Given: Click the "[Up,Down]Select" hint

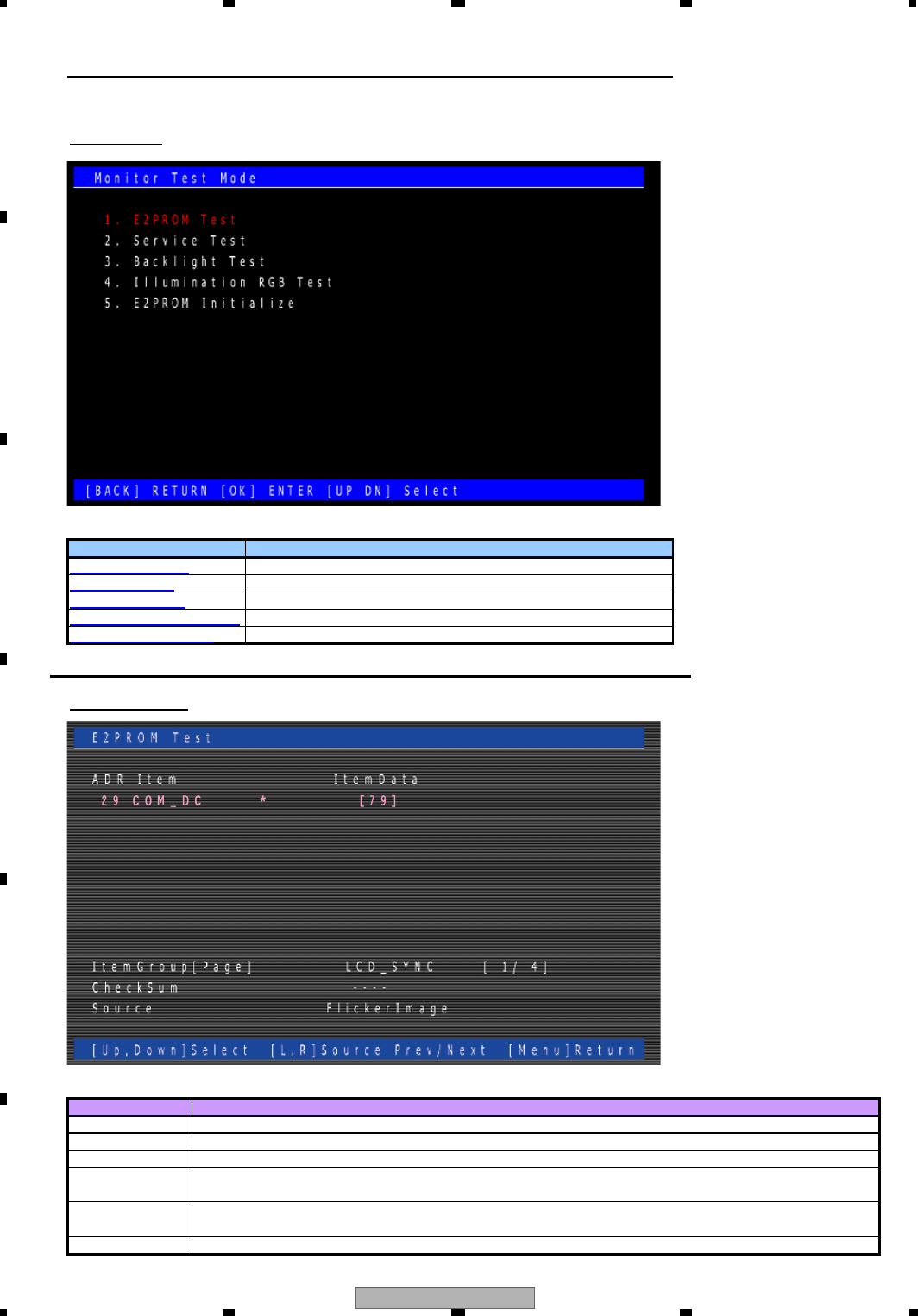Looking at the screenshot, I should point(170,1050).
